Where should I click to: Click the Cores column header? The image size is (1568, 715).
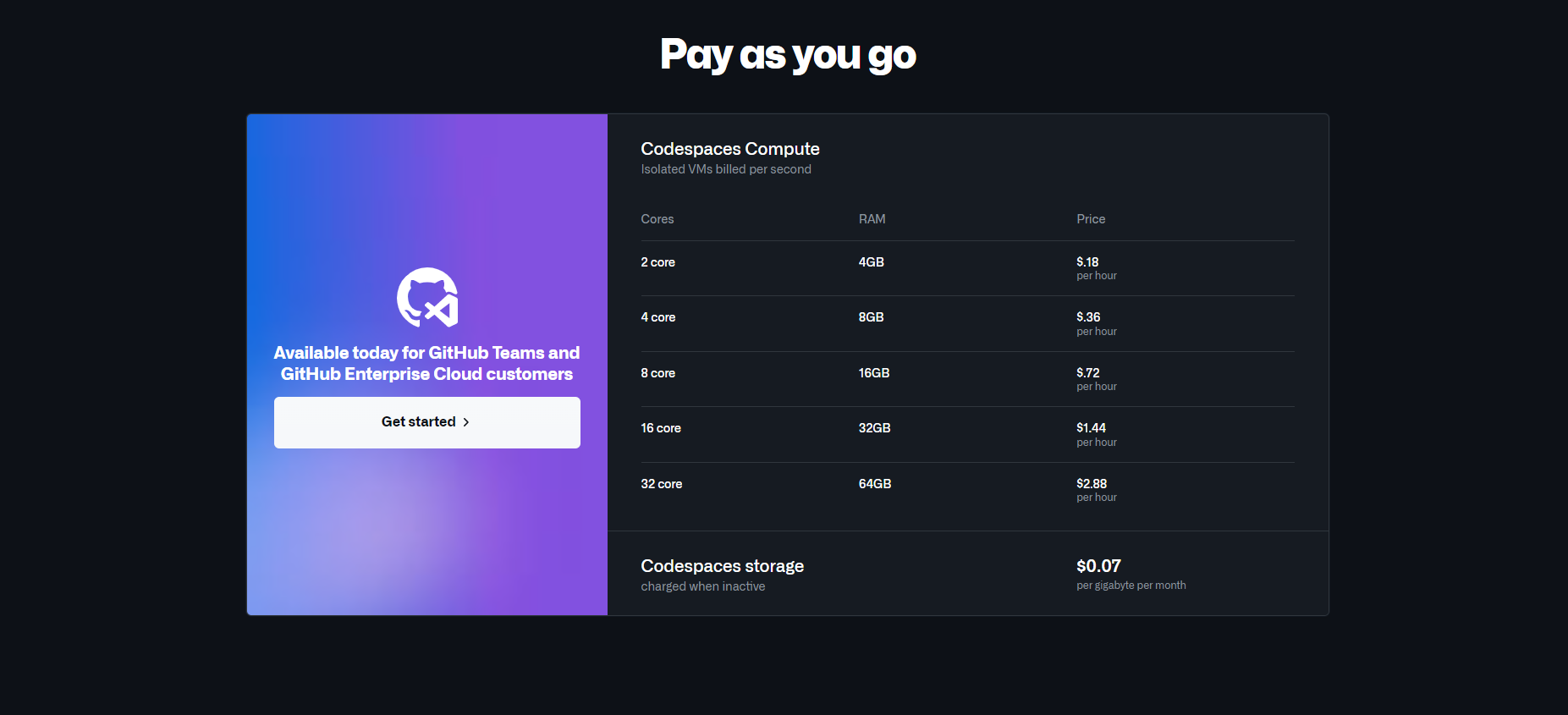[x=657, y=219]
